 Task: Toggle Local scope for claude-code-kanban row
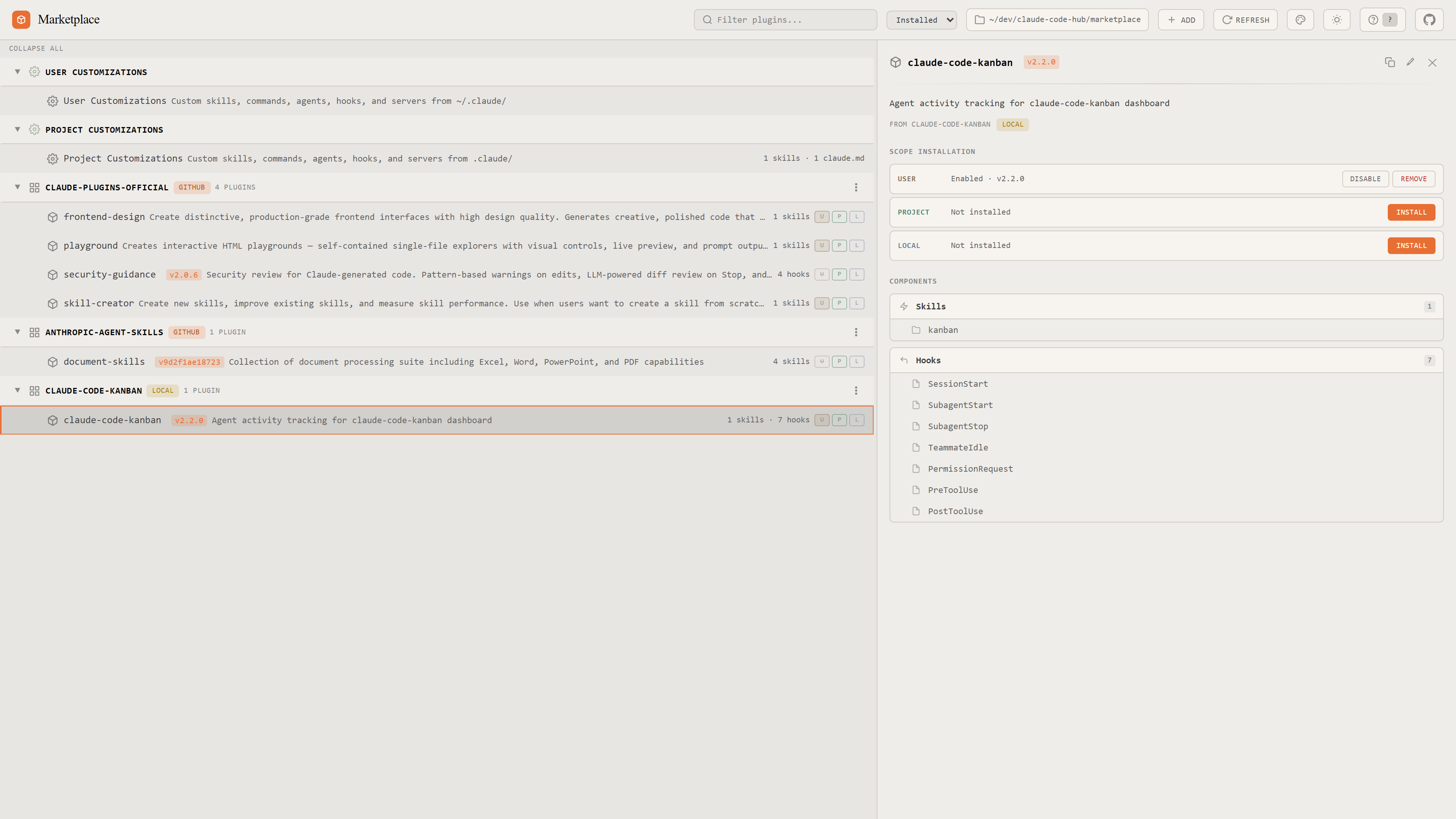click(x=857, y=419)
